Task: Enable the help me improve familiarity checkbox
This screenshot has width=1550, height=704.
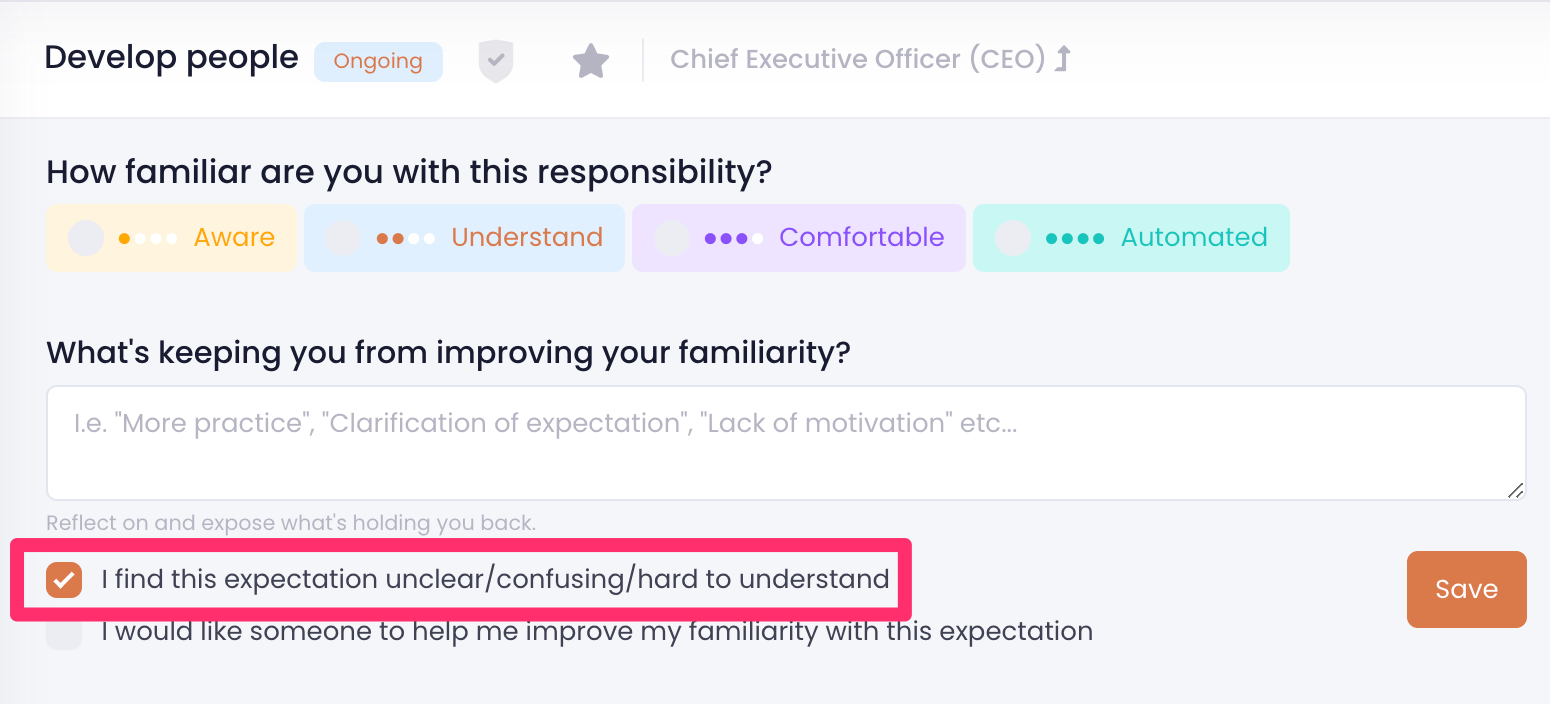Action: [x=64, y=632]
